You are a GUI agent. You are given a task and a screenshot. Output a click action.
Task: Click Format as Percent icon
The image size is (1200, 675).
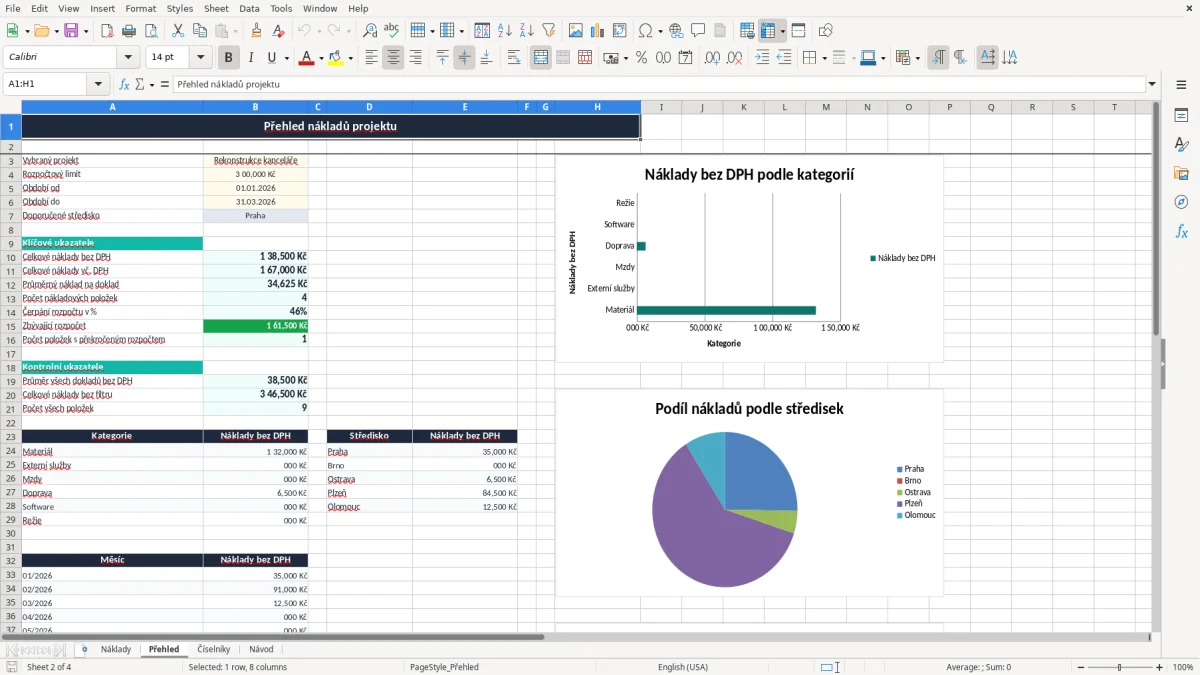tap(642, 58)
